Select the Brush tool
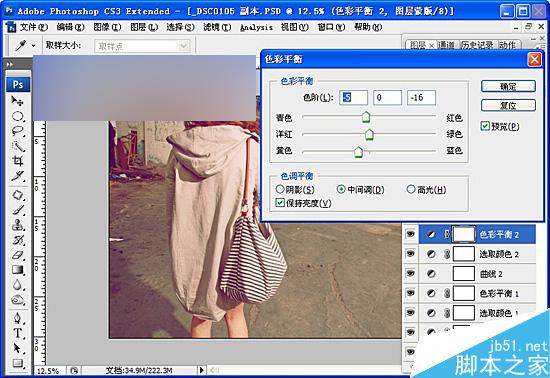Screen dimensions: 550x378 17,210
